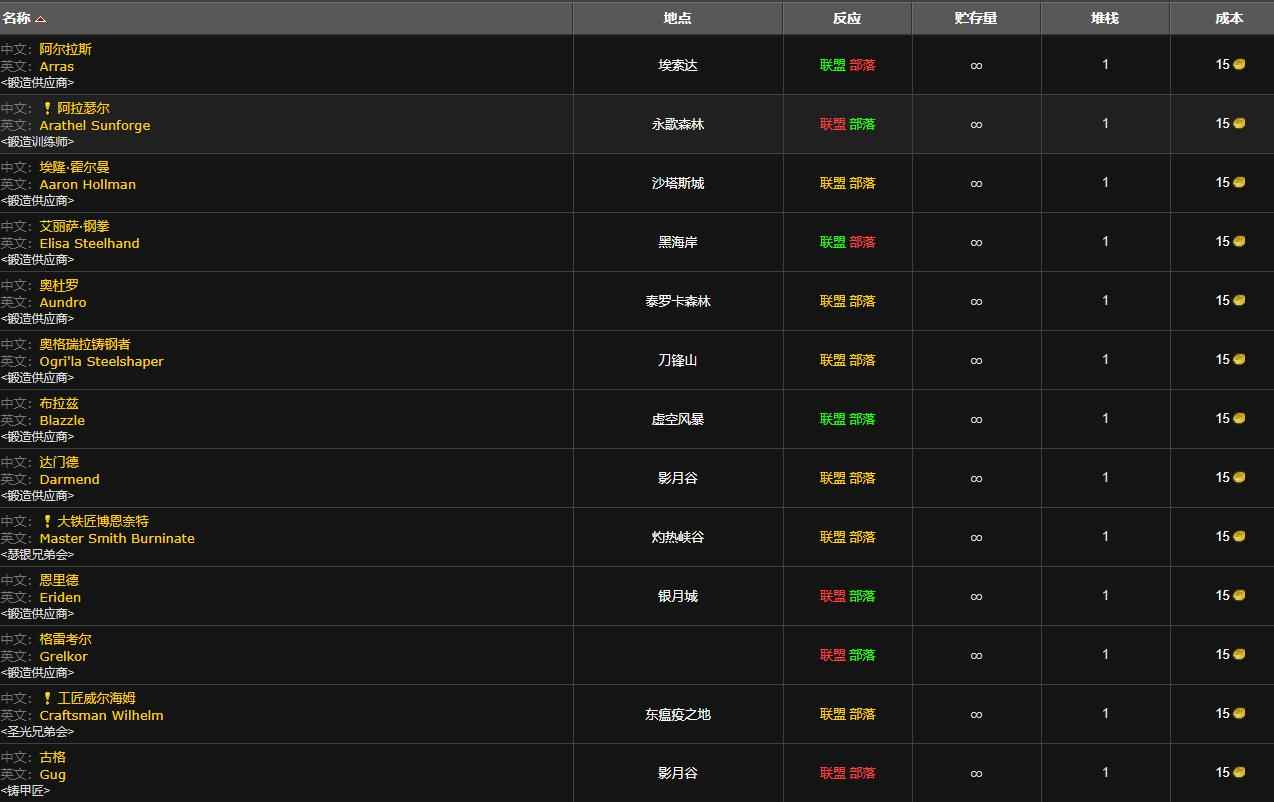Sort by the 反应 column header
The height and width of the screenshot is (802, 1274).
pos(847,18)
